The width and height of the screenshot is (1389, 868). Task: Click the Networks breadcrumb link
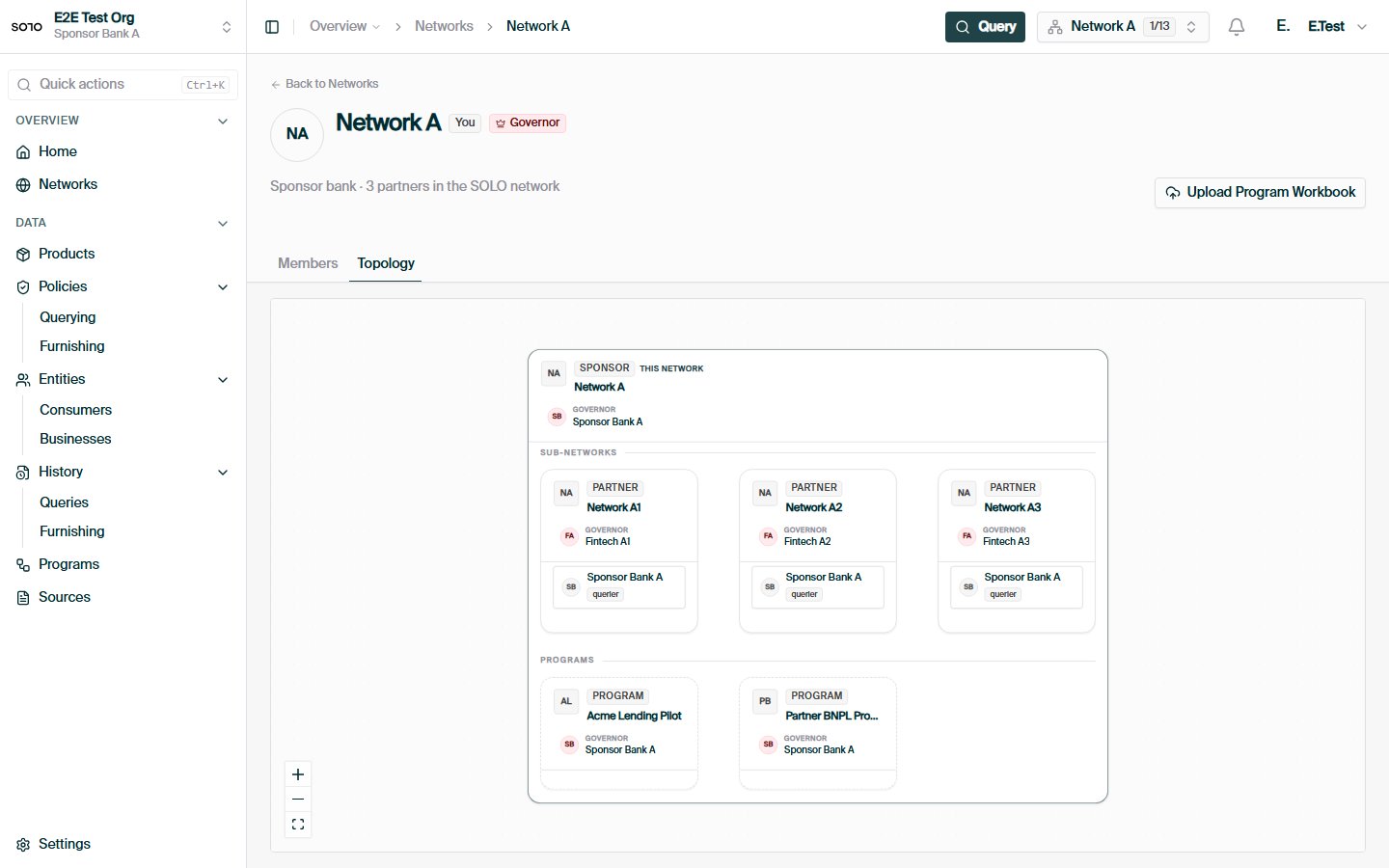(x=444, y=26)
